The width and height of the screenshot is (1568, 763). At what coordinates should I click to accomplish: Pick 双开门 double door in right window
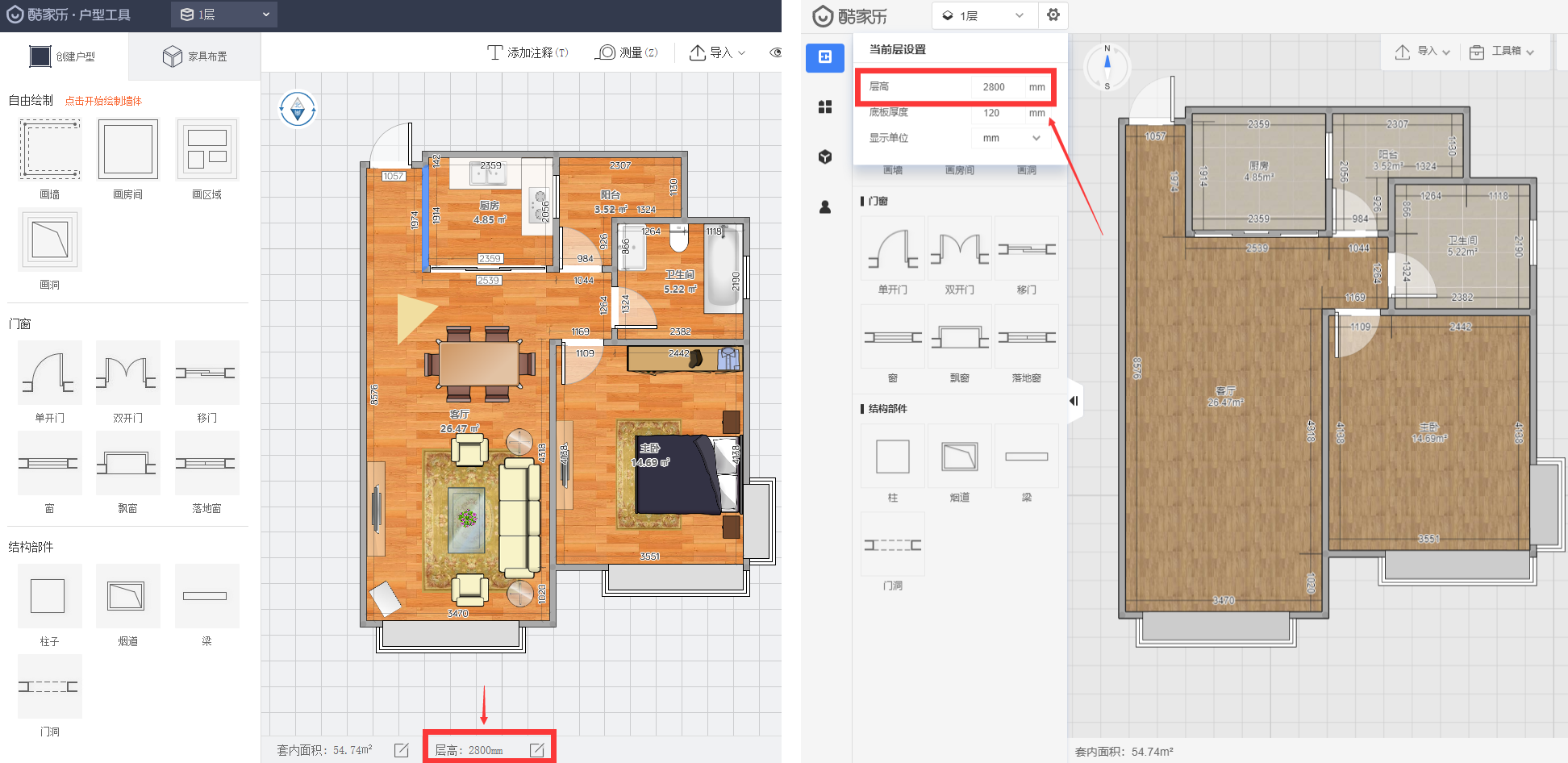click(960, 248)
